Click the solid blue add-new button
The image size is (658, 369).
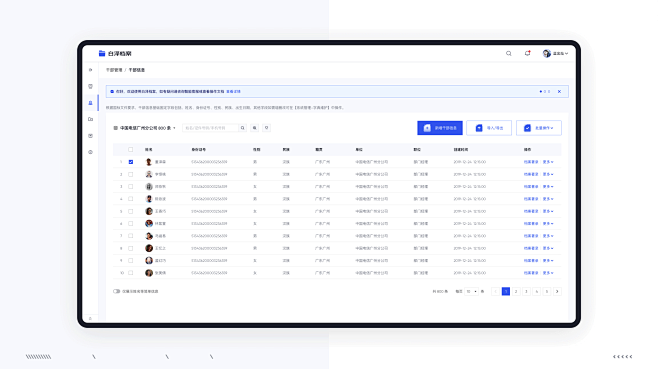tap(440, 128)
